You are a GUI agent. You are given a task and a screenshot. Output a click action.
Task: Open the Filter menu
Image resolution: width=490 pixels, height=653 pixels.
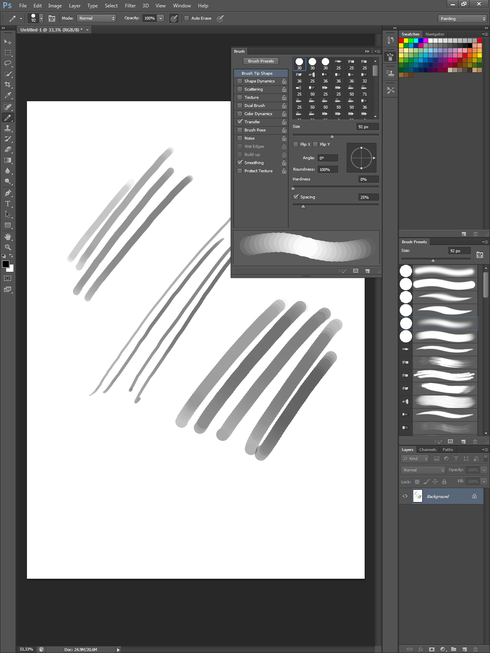click(130, 6)
